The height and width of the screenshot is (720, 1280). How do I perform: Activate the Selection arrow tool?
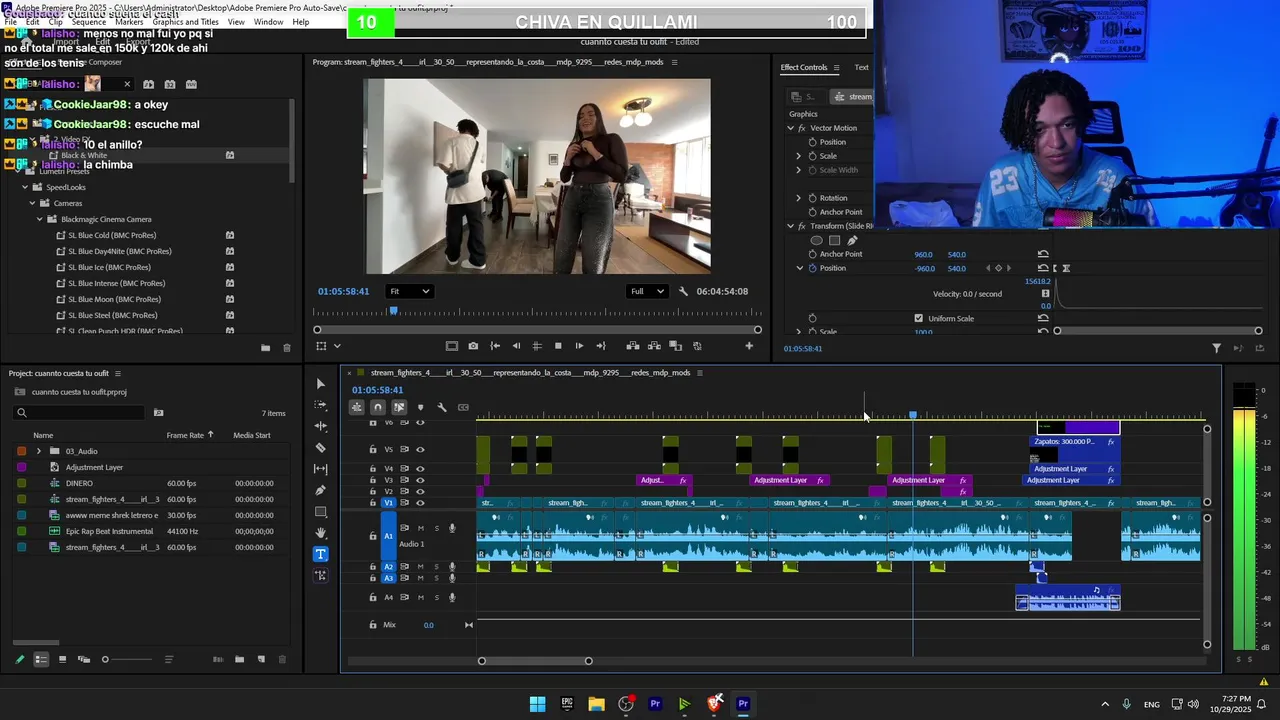[x=320, y=384]
